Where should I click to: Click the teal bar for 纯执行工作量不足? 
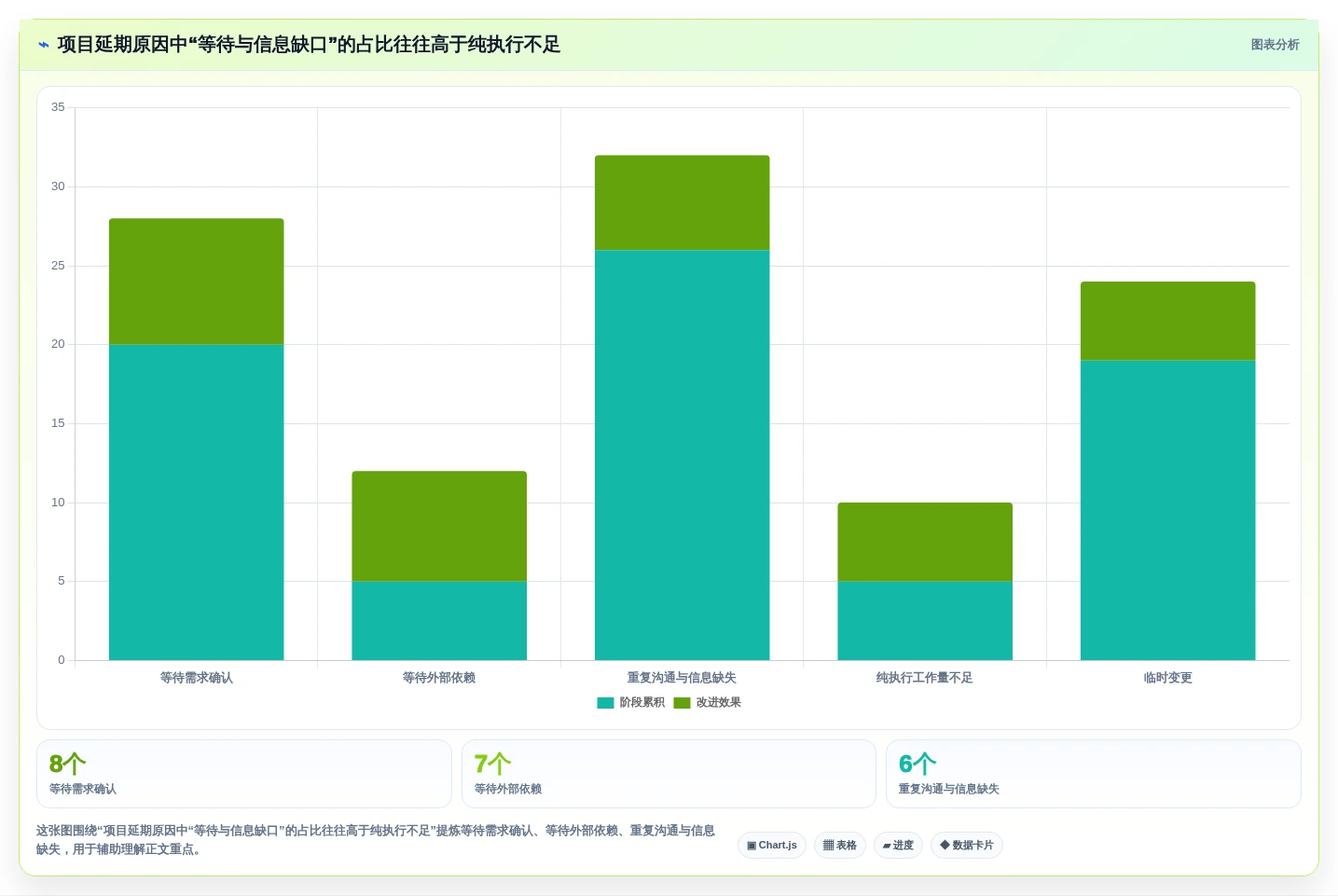coord(925,621)
